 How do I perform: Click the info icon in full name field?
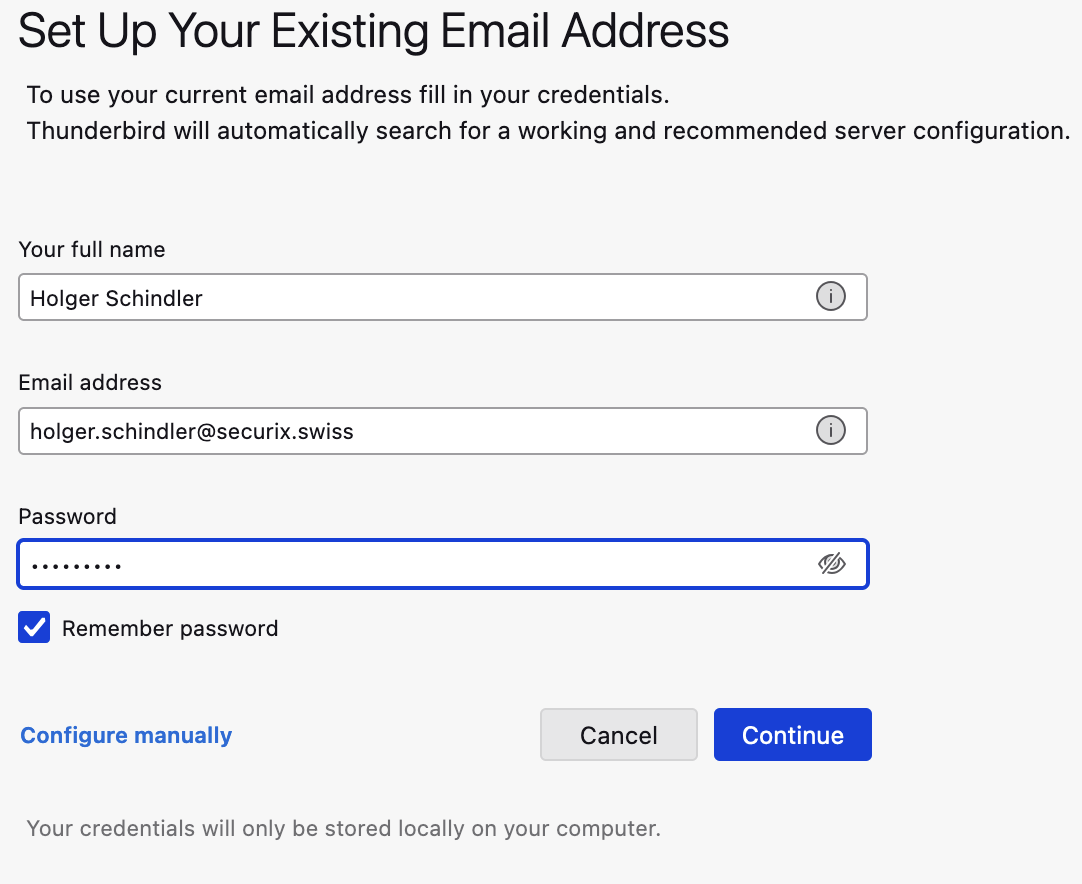830,297
